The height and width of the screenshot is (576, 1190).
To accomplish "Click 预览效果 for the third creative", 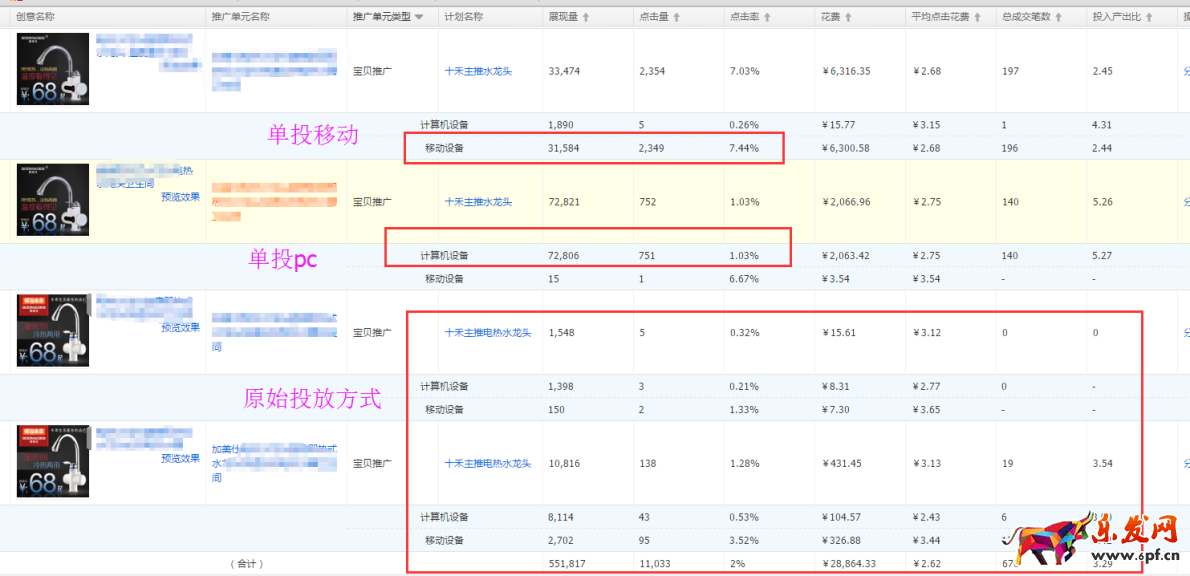I will click(x=180, y=327).
